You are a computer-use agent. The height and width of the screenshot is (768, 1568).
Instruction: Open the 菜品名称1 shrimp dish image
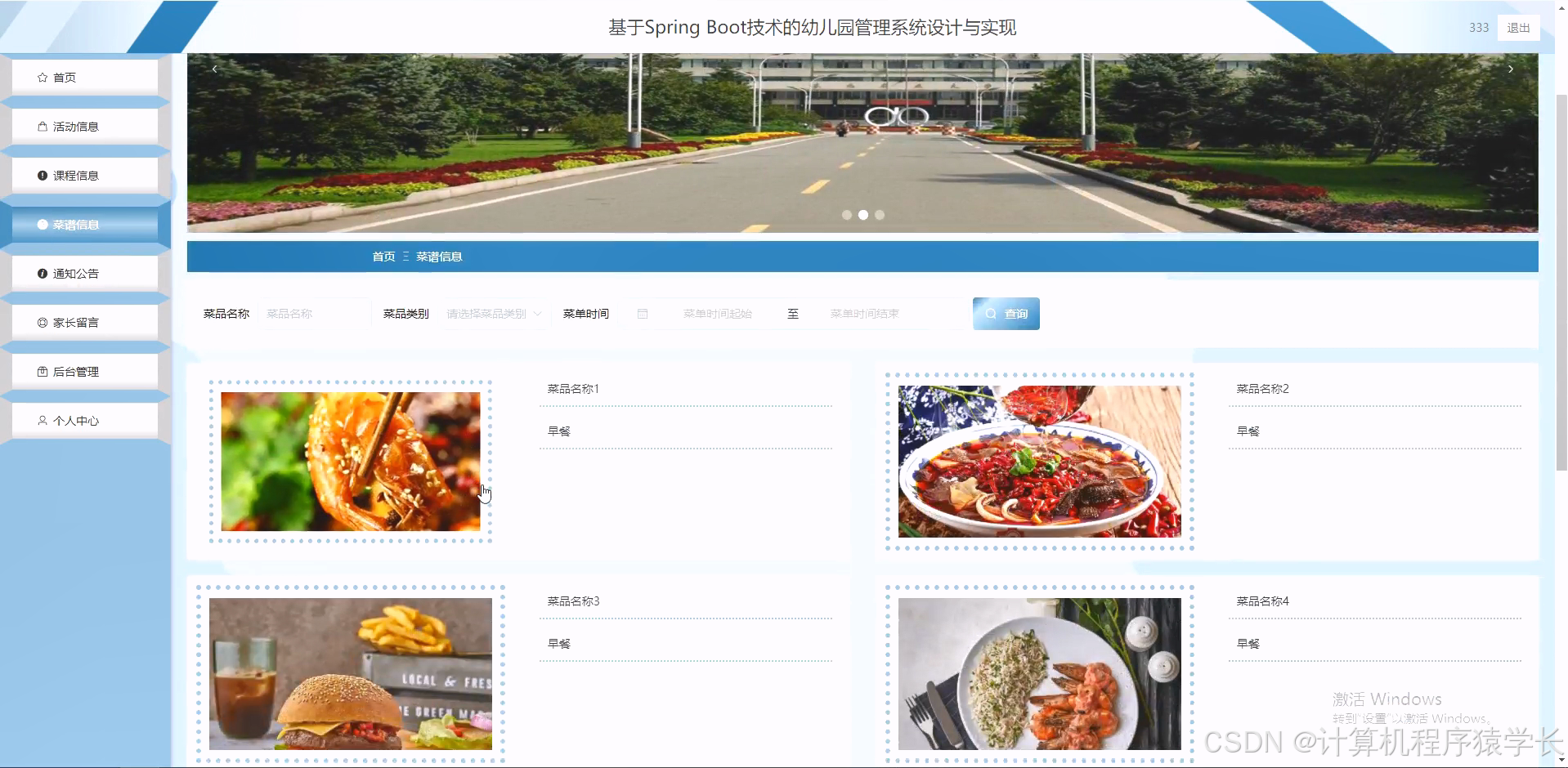coord(351,462)
